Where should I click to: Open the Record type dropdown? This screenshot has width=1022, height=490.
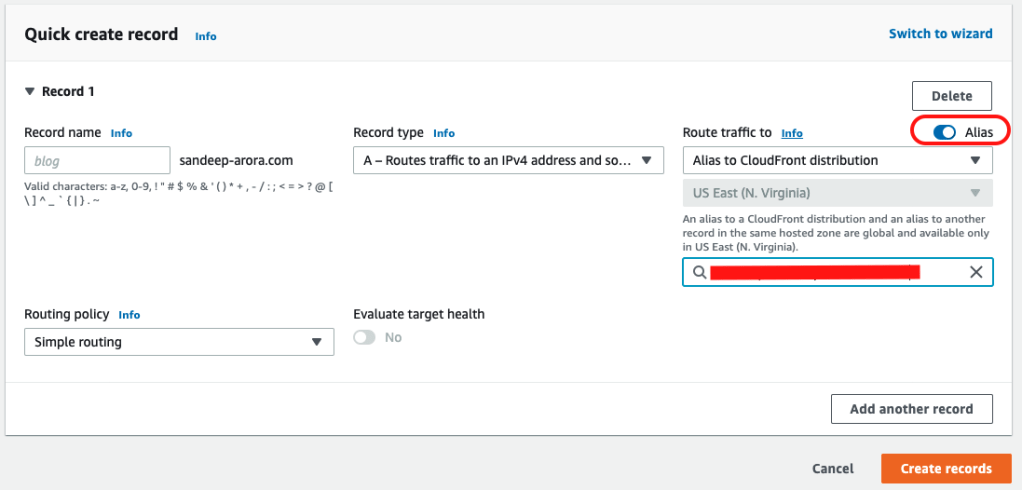[x=508, y=160]
